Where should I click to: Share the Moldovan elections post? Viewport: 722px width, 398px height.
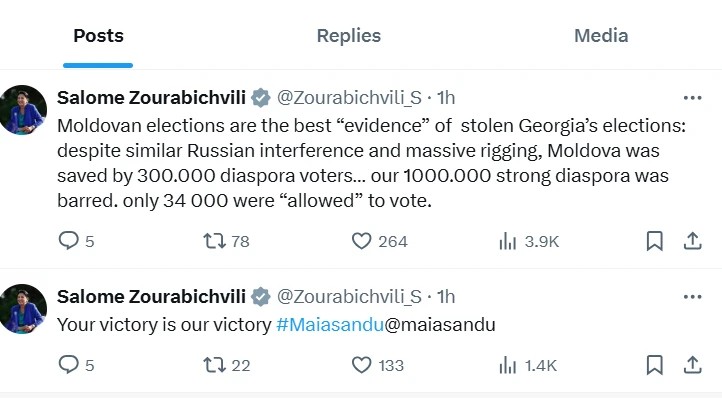(693, 241)
